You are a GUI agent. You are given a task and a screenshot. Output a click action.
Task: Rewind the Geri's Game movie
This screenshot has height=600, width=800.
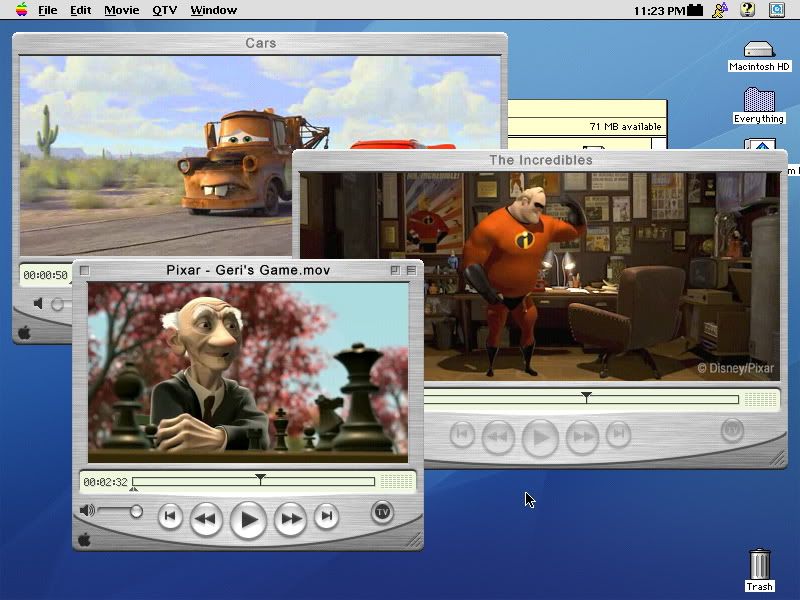[206, 519]
